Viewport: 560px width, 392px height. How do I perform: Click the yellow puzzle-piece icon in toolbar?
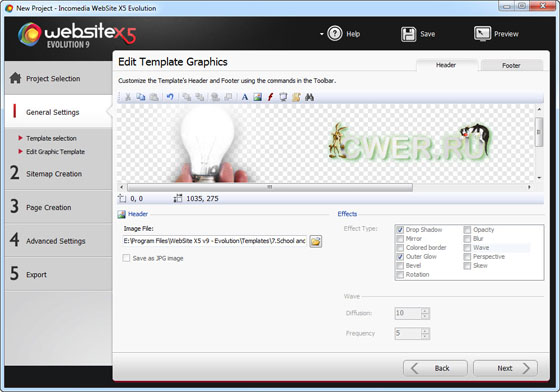point(296,97)
